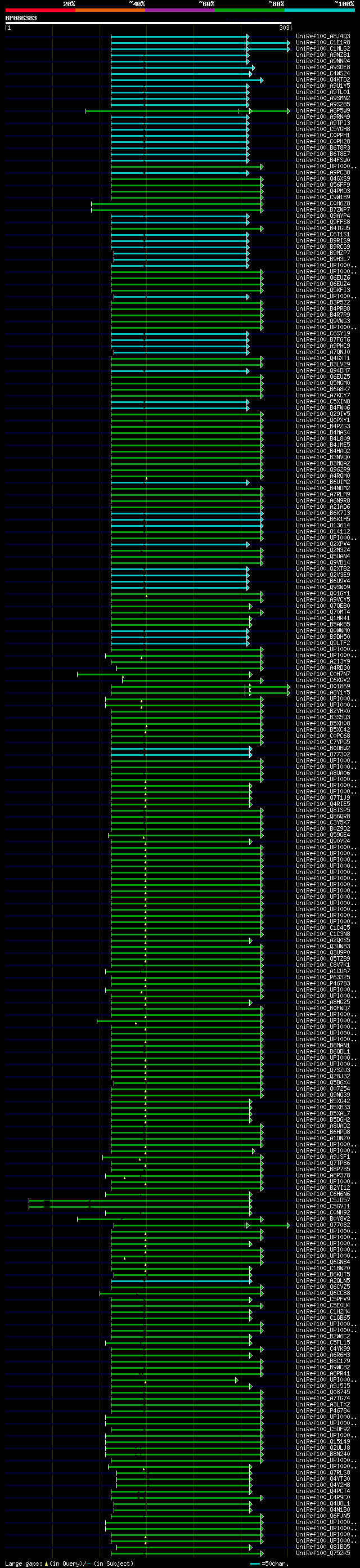The width and height of the screenshot is (360, 1568).
Task: Open hit UniRef100_A8J4Q3
Action: (323, 37)
